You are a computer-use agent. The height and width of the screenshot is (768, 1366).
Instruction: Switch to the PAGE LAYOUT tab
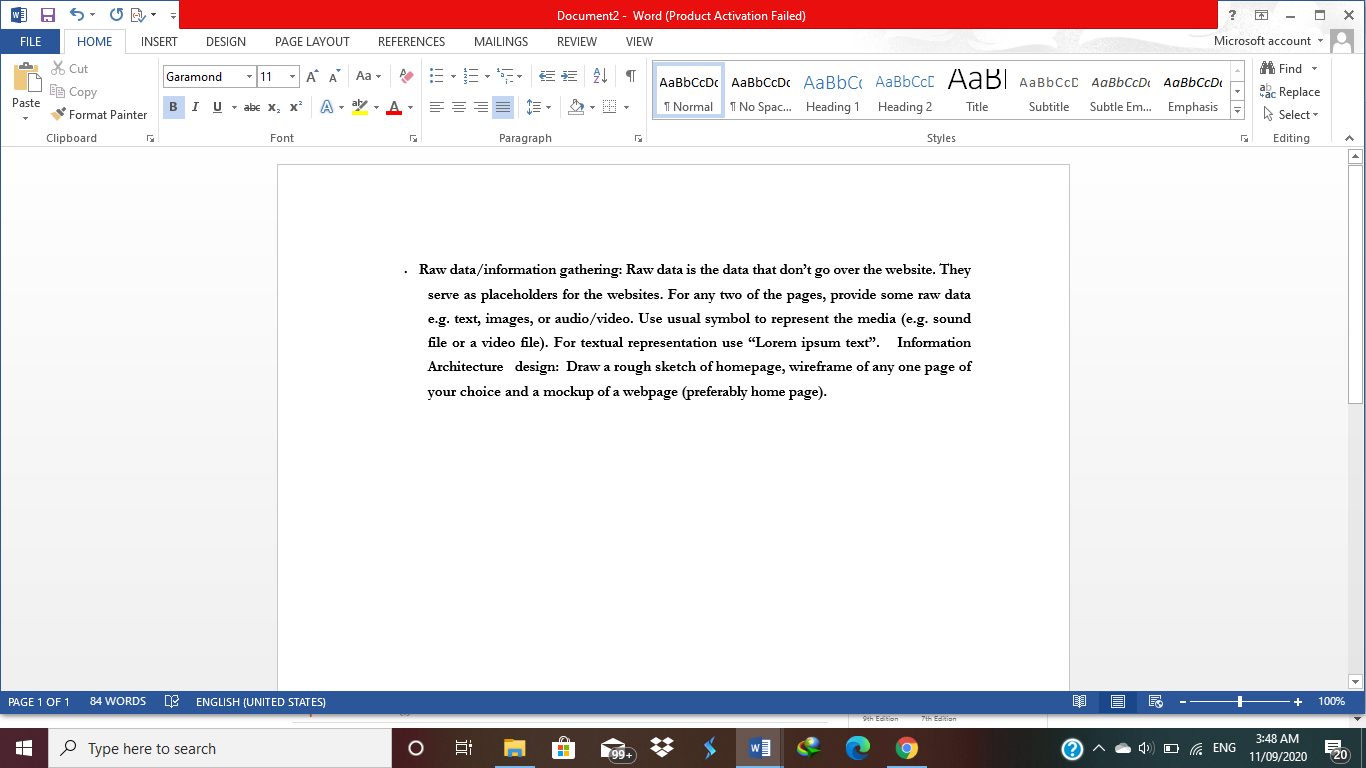coord(312,41)
